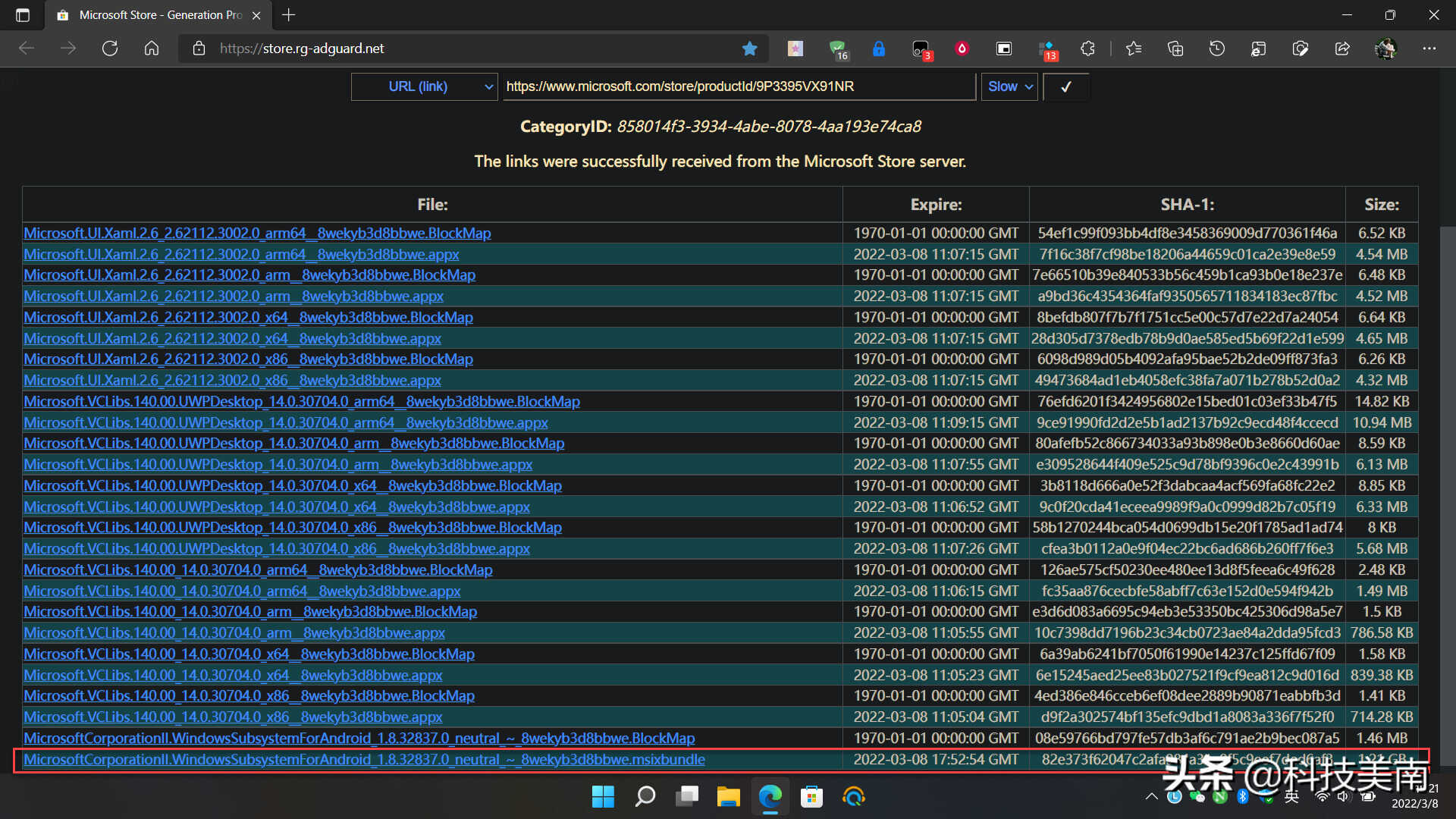Toggle the tab actions menu icon
Screen dimensions: 1456x819
(23, 15)
